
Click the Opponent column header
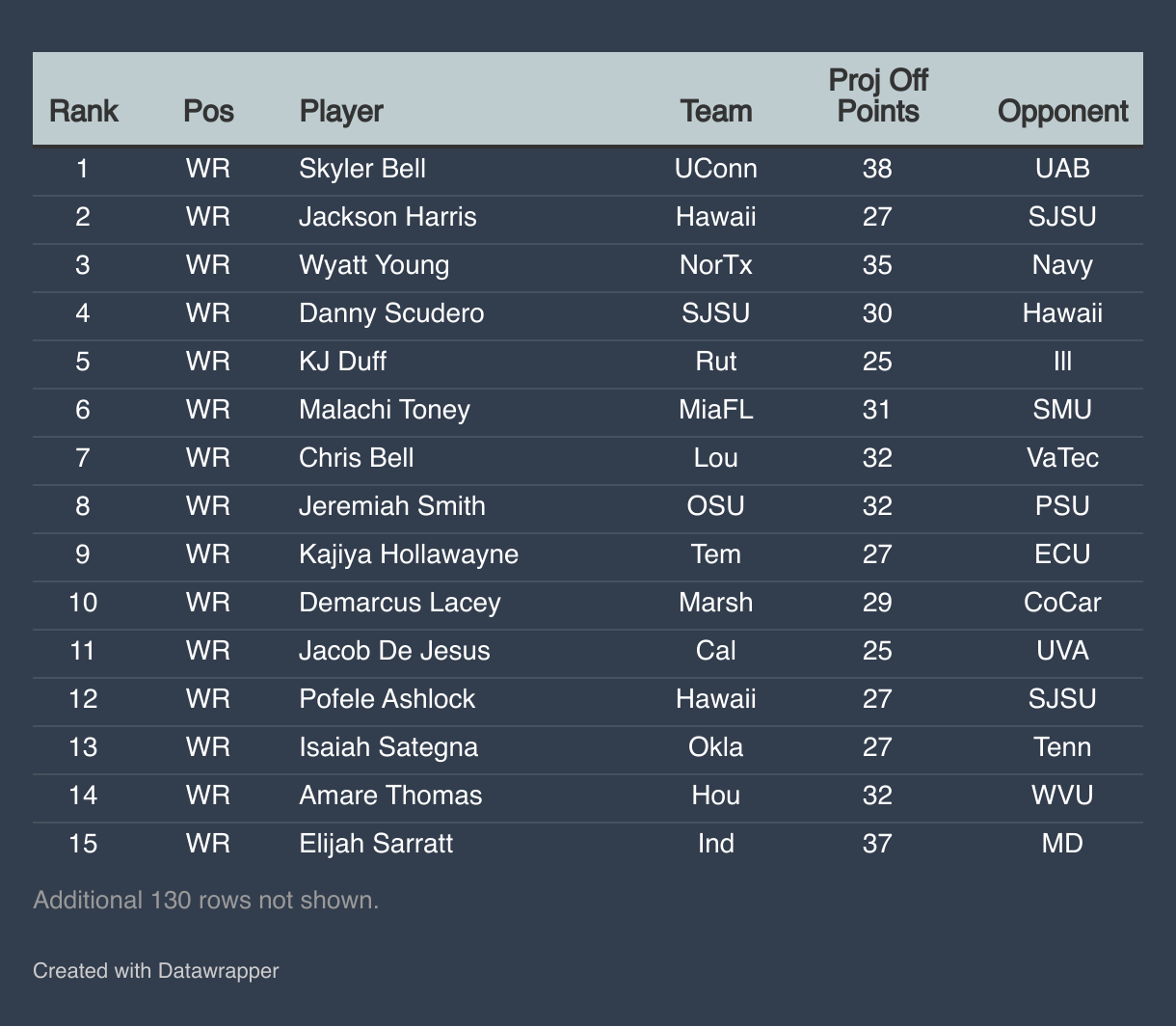(1062, 111)
